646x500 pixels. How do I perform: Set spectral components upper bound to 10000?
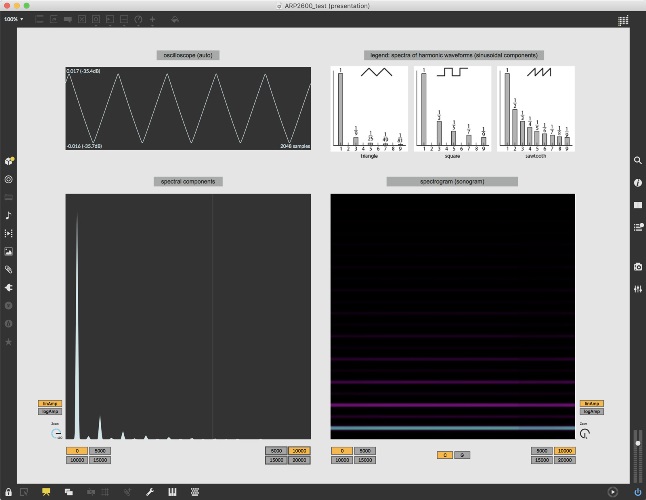300,451
